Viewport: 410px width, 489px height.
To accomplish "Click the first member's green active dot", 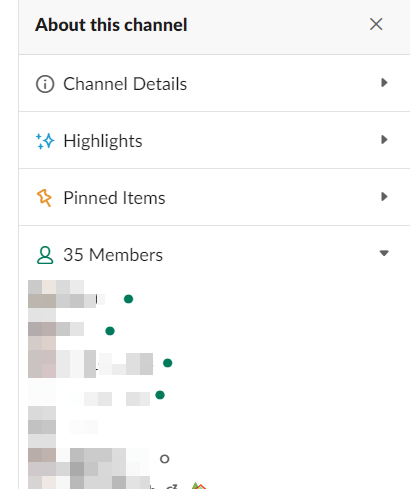I will point(128,299).
